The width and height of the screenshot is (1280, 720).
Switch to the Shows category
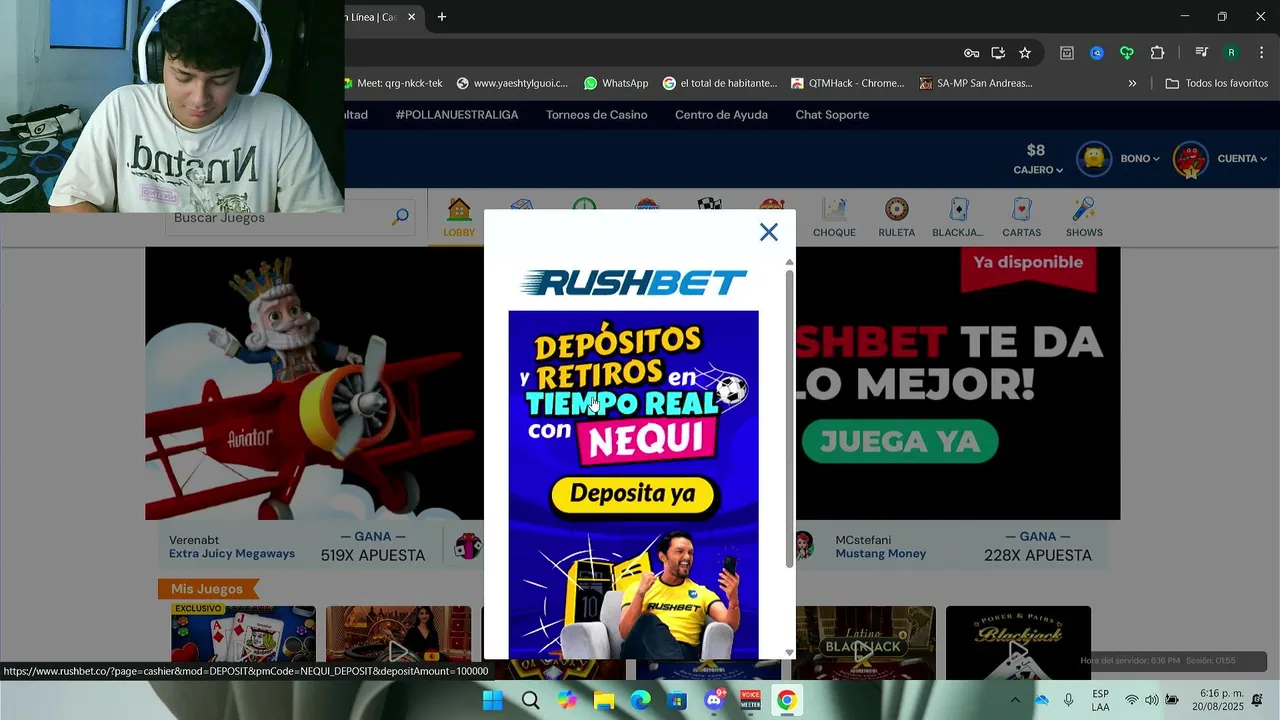point(1084,218)
